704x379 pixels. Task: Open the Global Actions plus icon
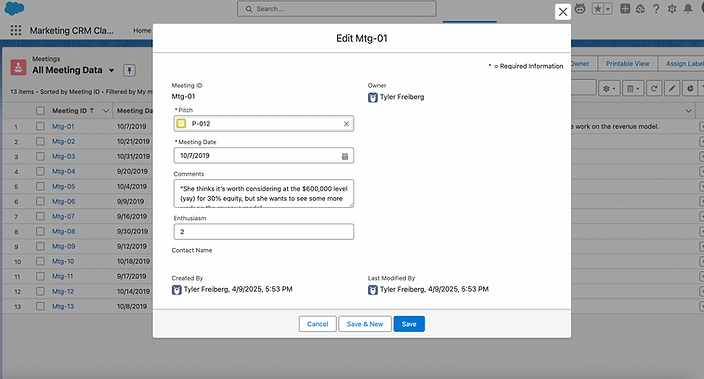click(x=625, y=9)
